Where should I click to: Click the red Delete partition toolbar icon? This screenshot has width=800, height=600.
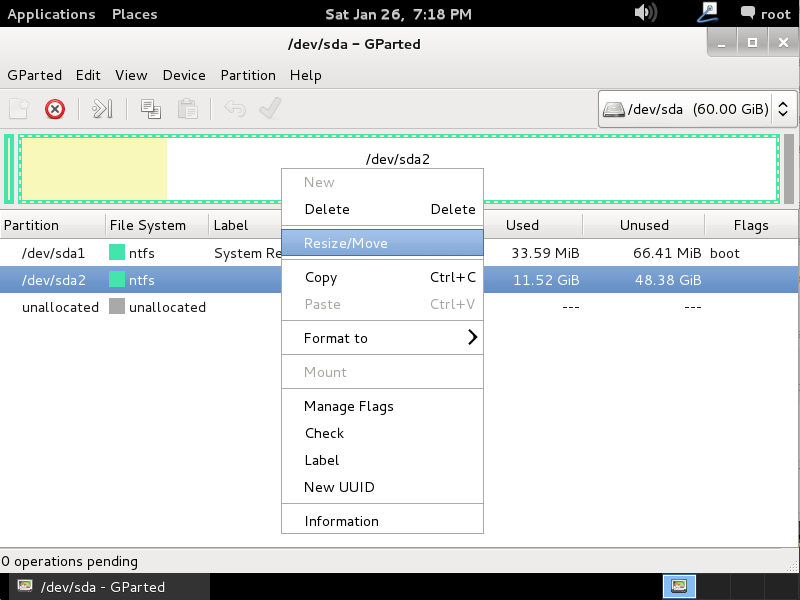(x=55, y=109)
